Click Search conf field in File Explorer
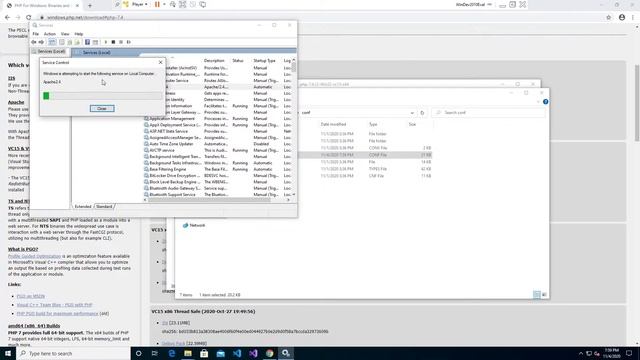Screen dimensions: 640x360 click(x=488, y=113)
